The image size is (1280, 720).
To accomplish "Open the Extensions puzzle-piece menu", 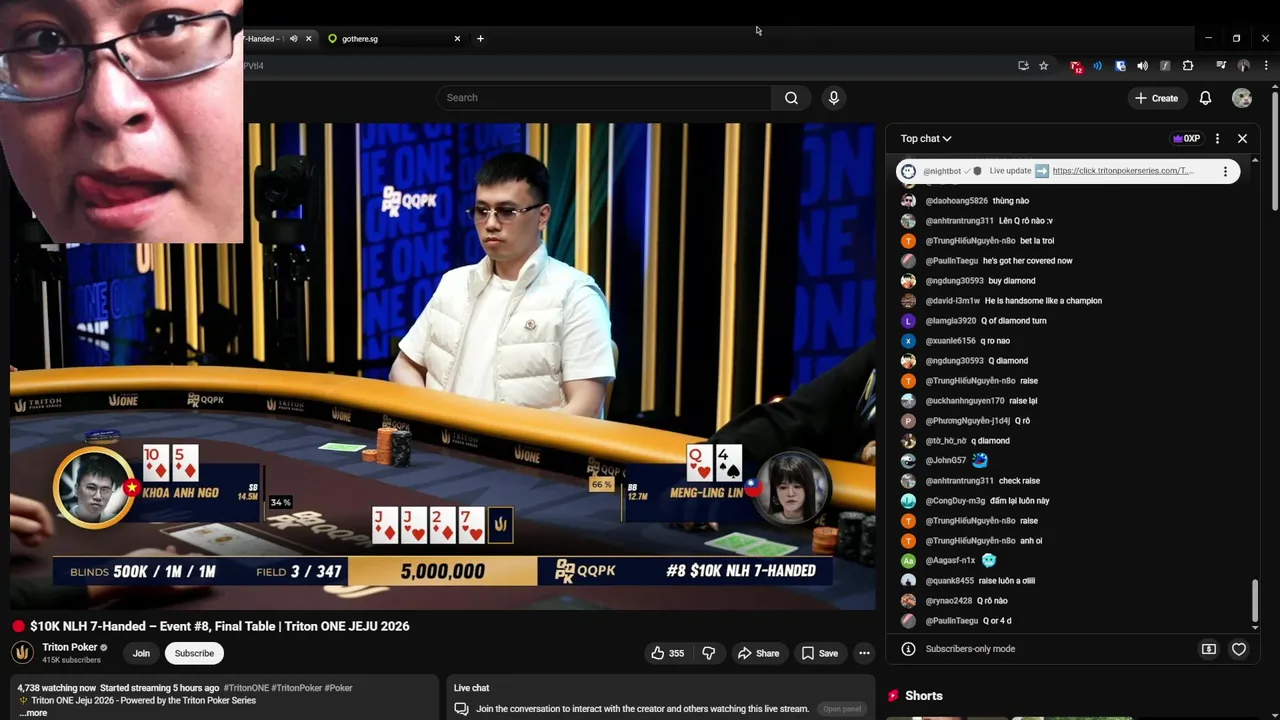I will 1188,66.
